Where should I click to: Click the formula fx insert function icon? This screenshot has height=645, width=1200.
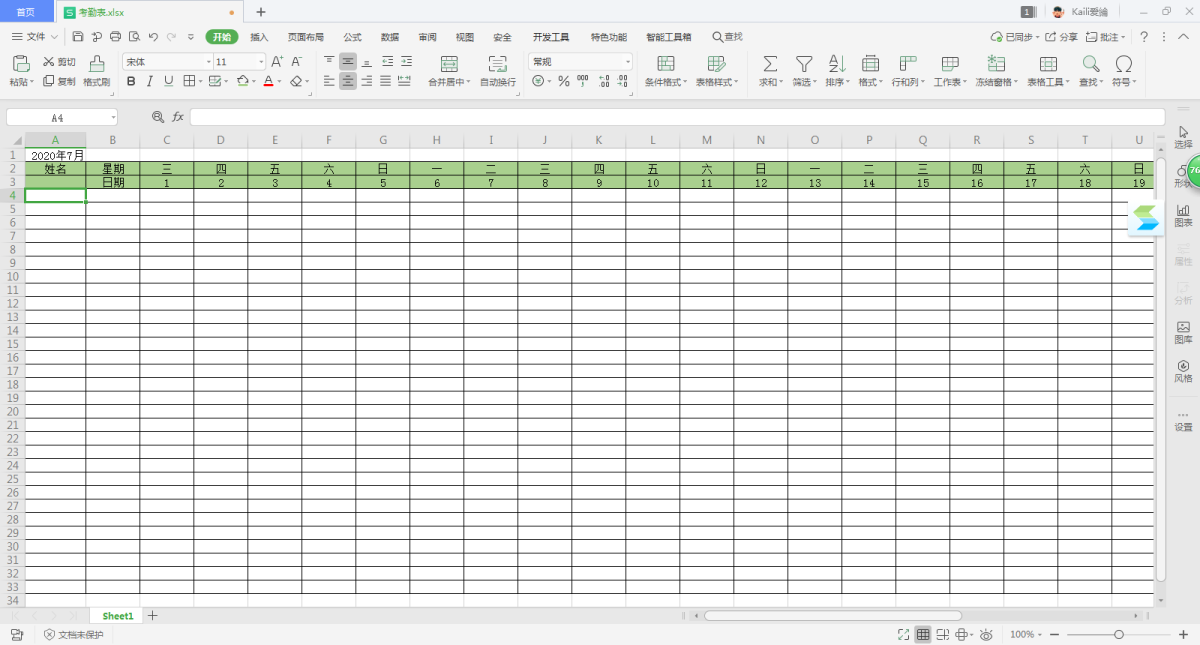(178, 117)
